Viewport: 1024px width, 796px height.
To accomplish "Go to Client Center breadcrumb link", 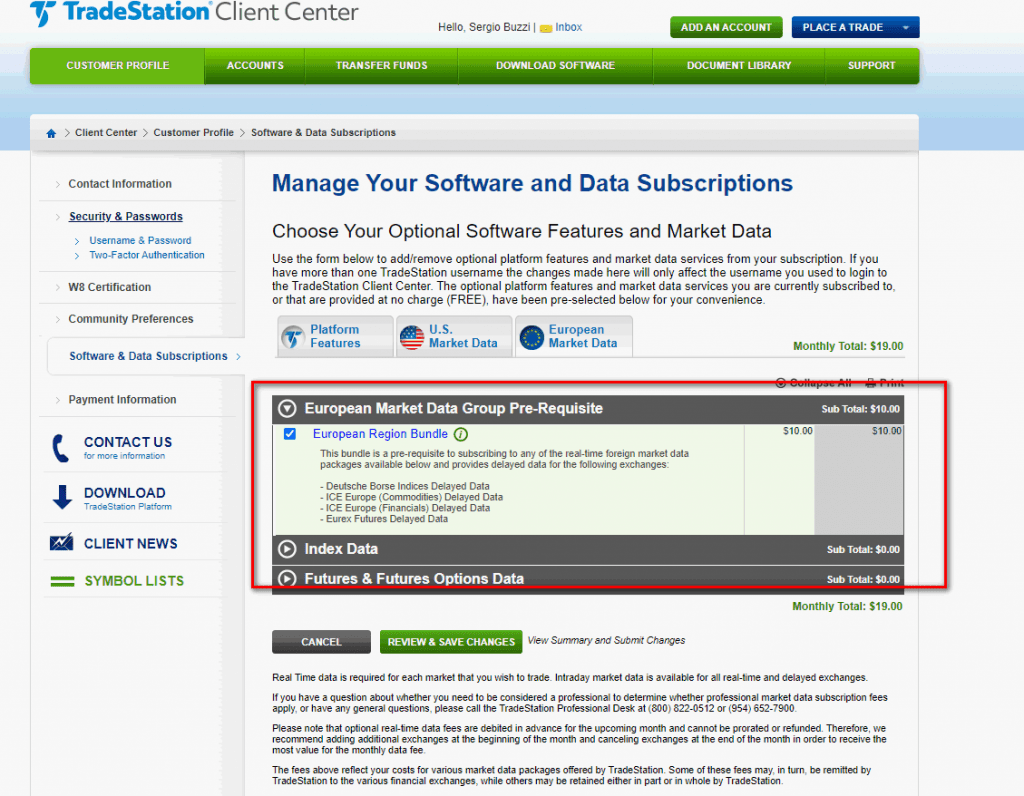I will [106, 133].
